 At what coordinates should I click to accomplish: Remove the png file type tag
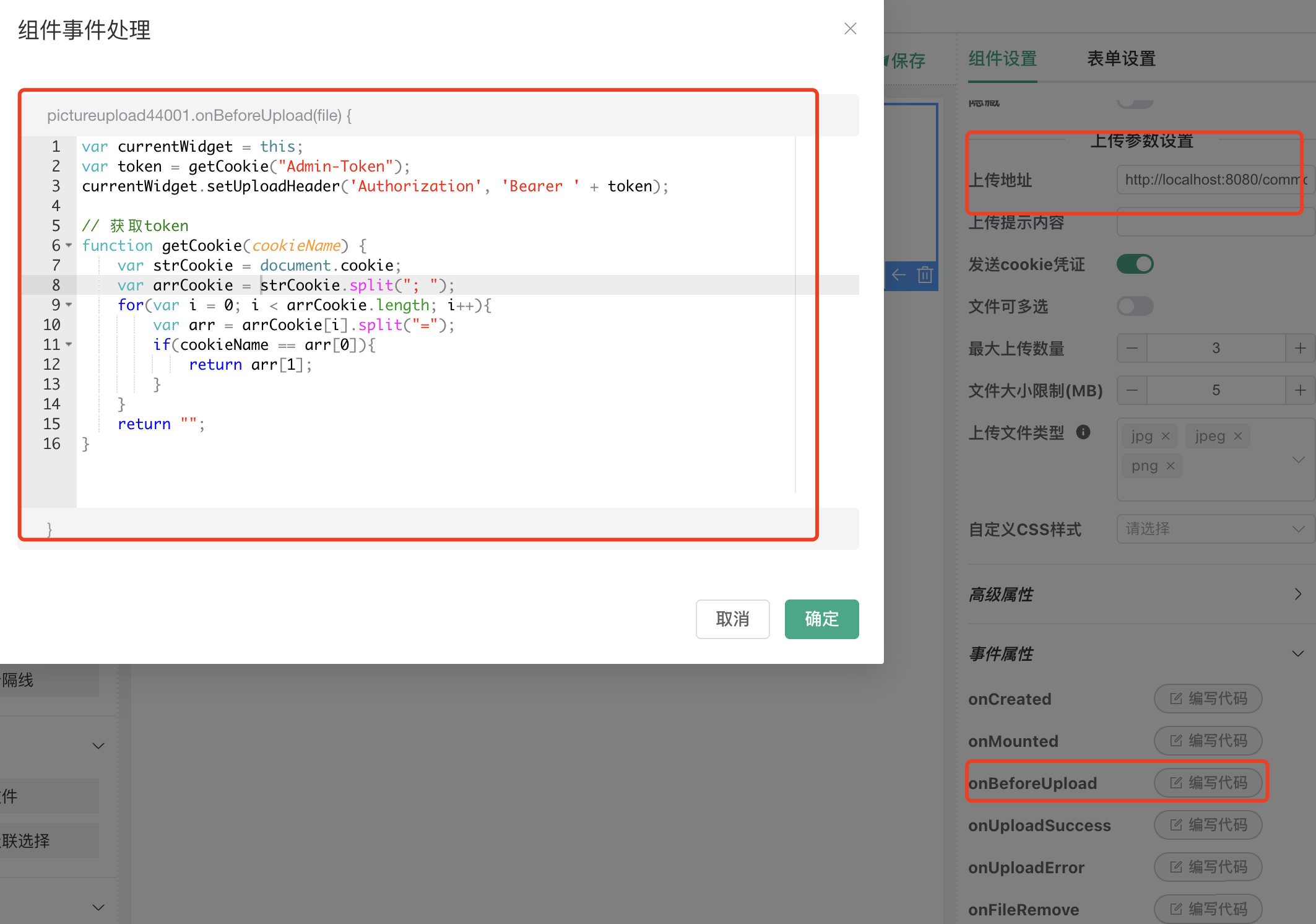(1171, 466)
